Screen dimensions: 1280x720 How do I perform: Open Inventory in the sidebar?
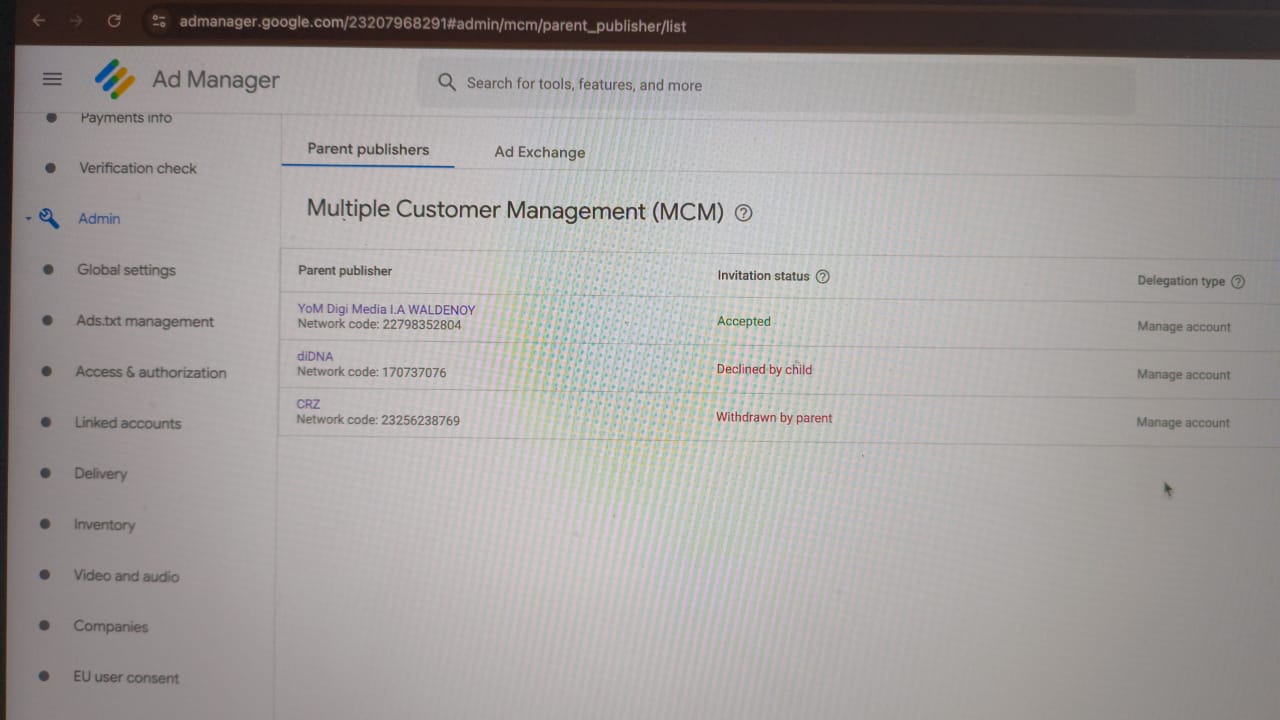[104, 524]
